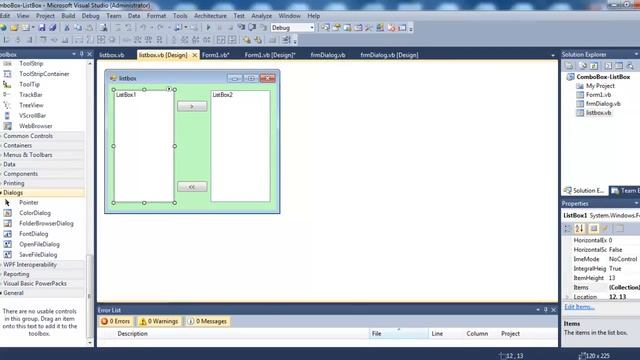Screen dimensions: 640x360
Task: Align Lefts using the layout toolbar icon
Action: tap(6, 40)
